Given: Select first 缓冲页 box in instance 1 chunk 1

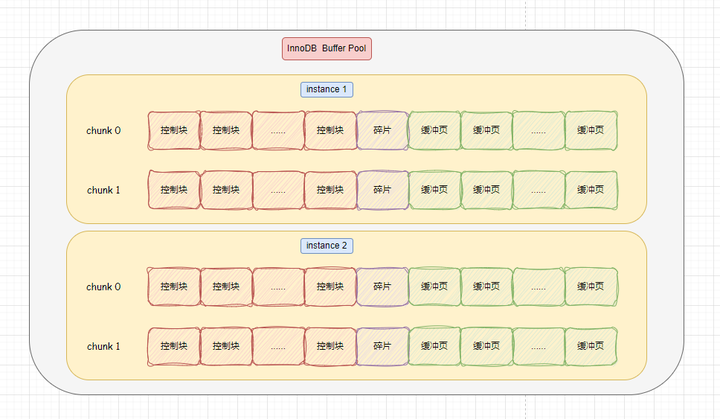Looking at the screenshot, I should click(434, 190).
